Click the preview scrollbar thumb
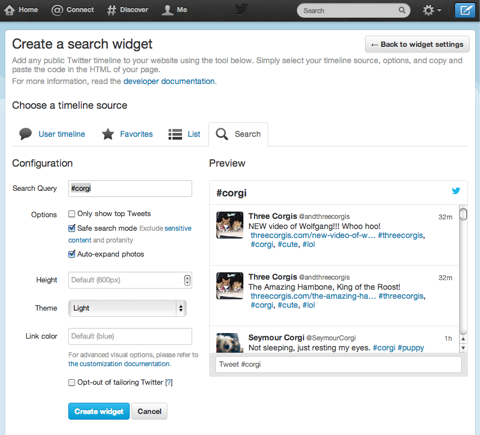Viewport: 480px width, 435px height. (463, 214)
